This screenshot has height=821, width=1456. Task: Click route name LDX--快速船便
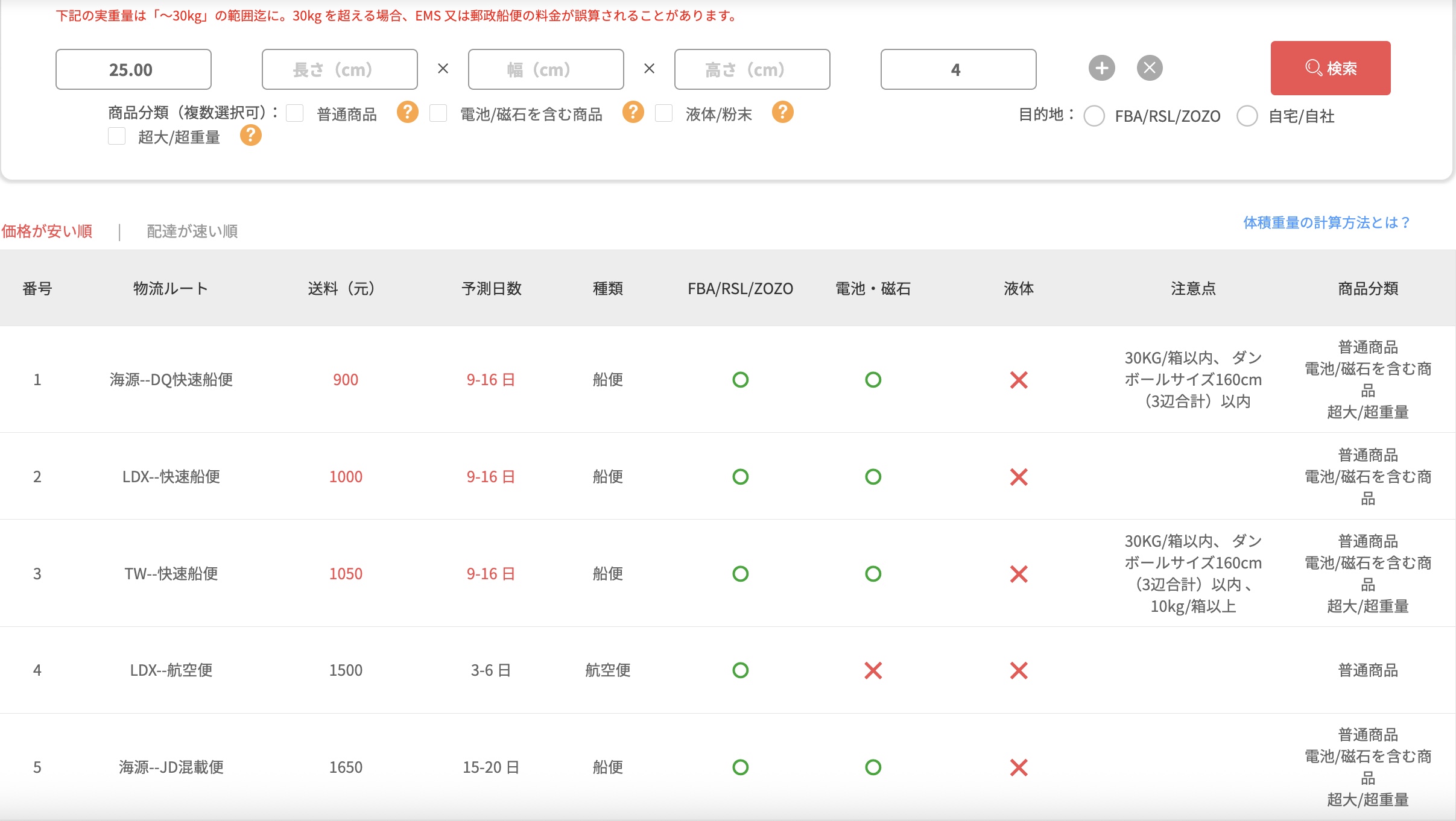tap(171, 477)
